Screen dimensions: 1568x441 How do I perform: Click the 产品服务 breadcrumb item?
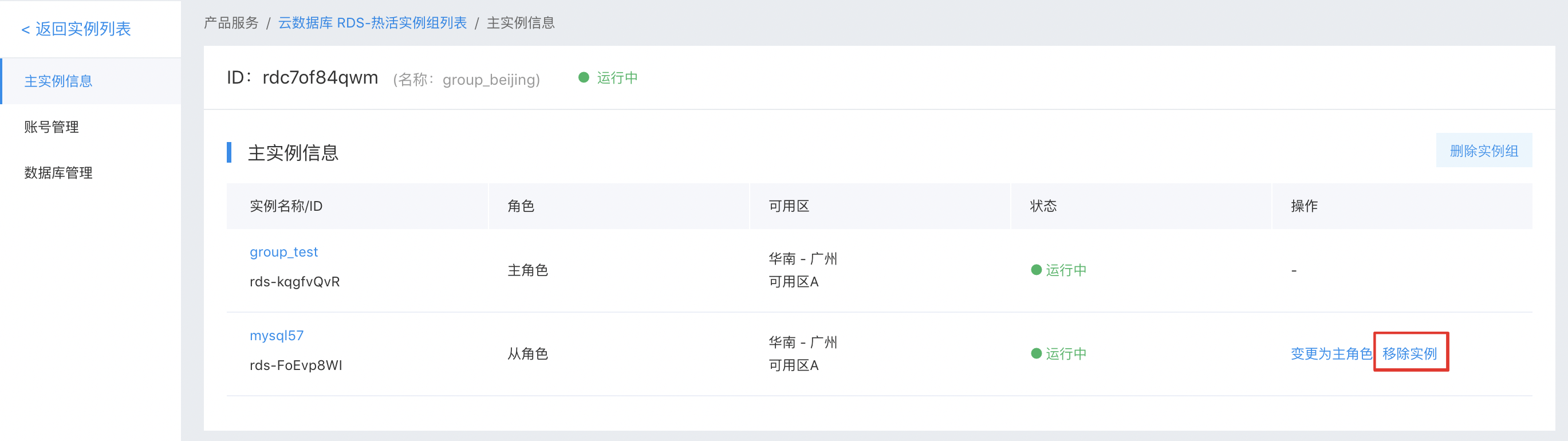(x=231, y=23)
